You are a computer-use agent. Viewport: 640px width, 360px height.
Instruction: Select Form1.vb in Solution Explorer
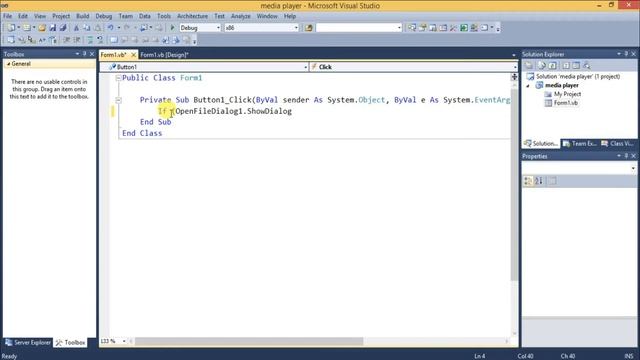[x=565, y=103]
